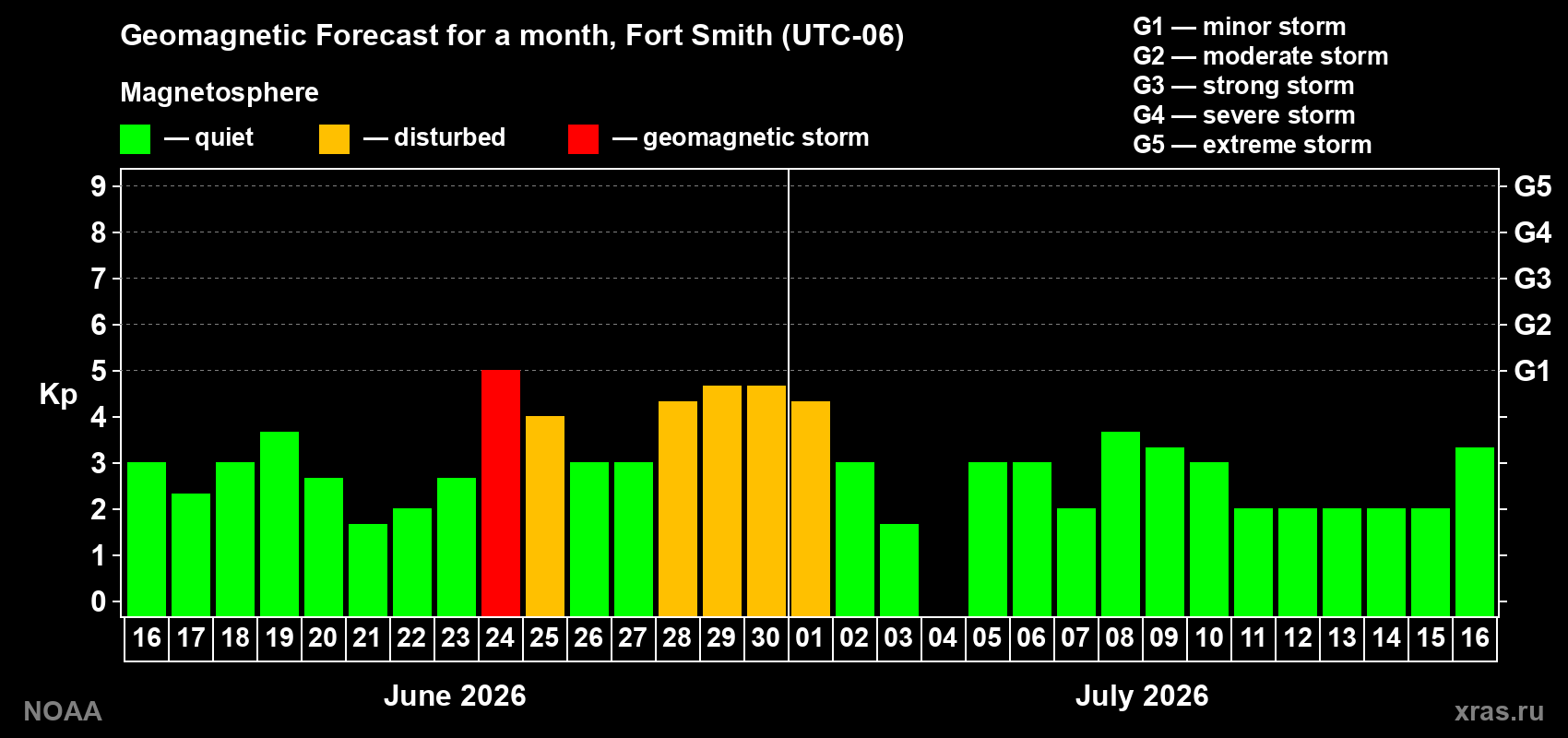Click the 'quiet' legend text
This screenshot has height=738, width=1568.
pyautogui.click(x=224, y=138)
